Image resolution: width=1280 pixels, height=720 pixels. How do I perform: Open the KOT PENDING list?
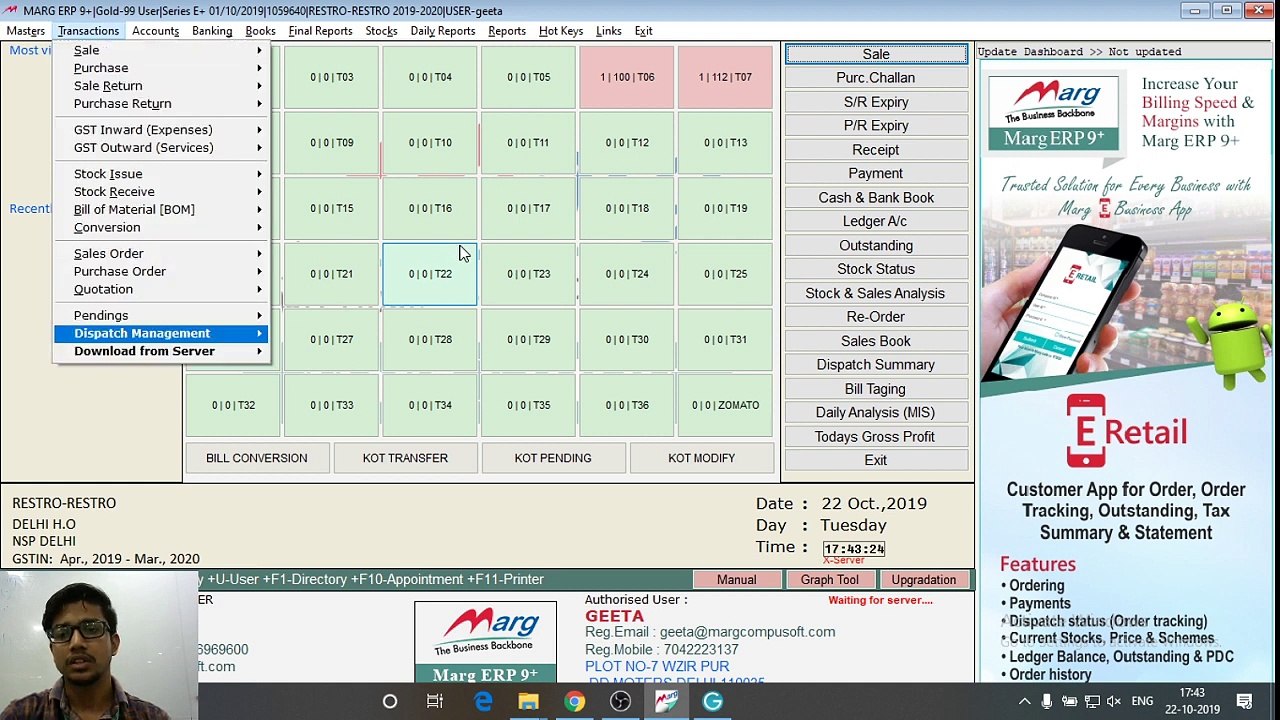pos(553,458)
